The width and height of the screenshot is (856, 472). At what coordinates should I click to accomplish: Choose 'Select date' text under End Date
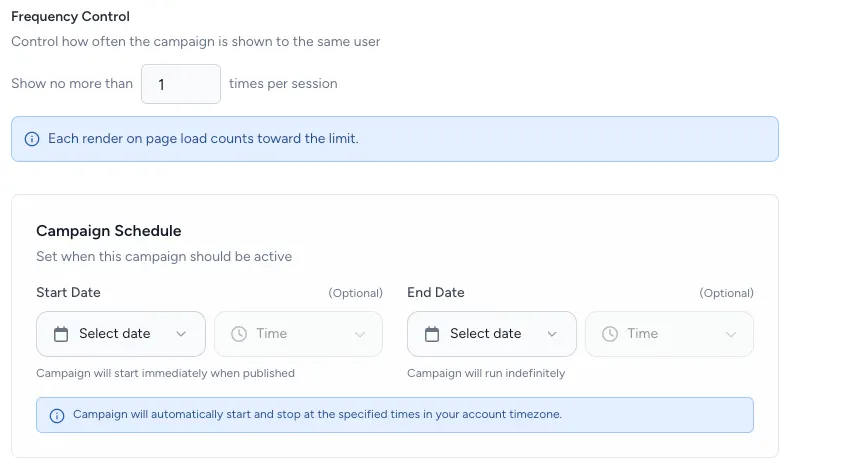tap(485, 334)
